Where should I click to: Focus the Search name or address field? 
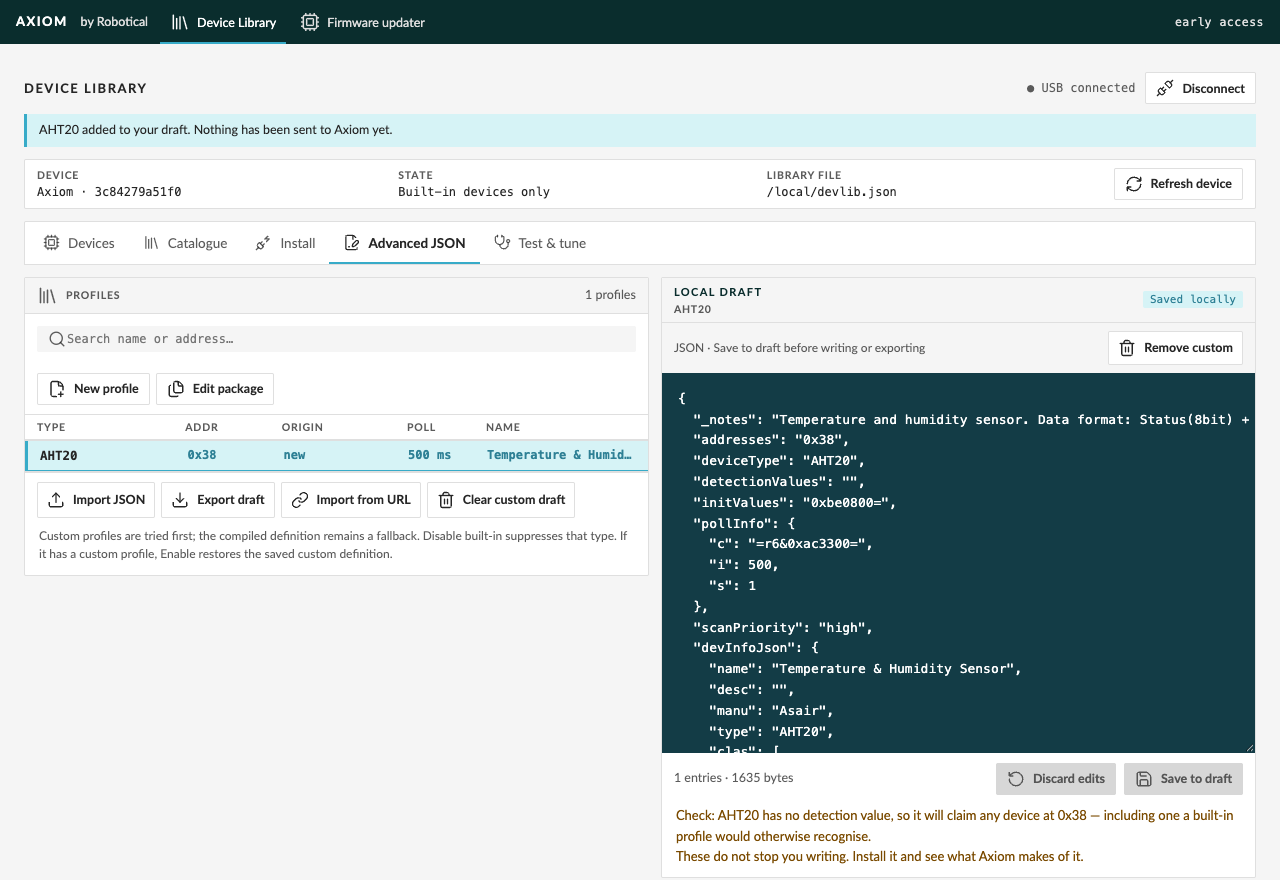click(x=336, y=339)
